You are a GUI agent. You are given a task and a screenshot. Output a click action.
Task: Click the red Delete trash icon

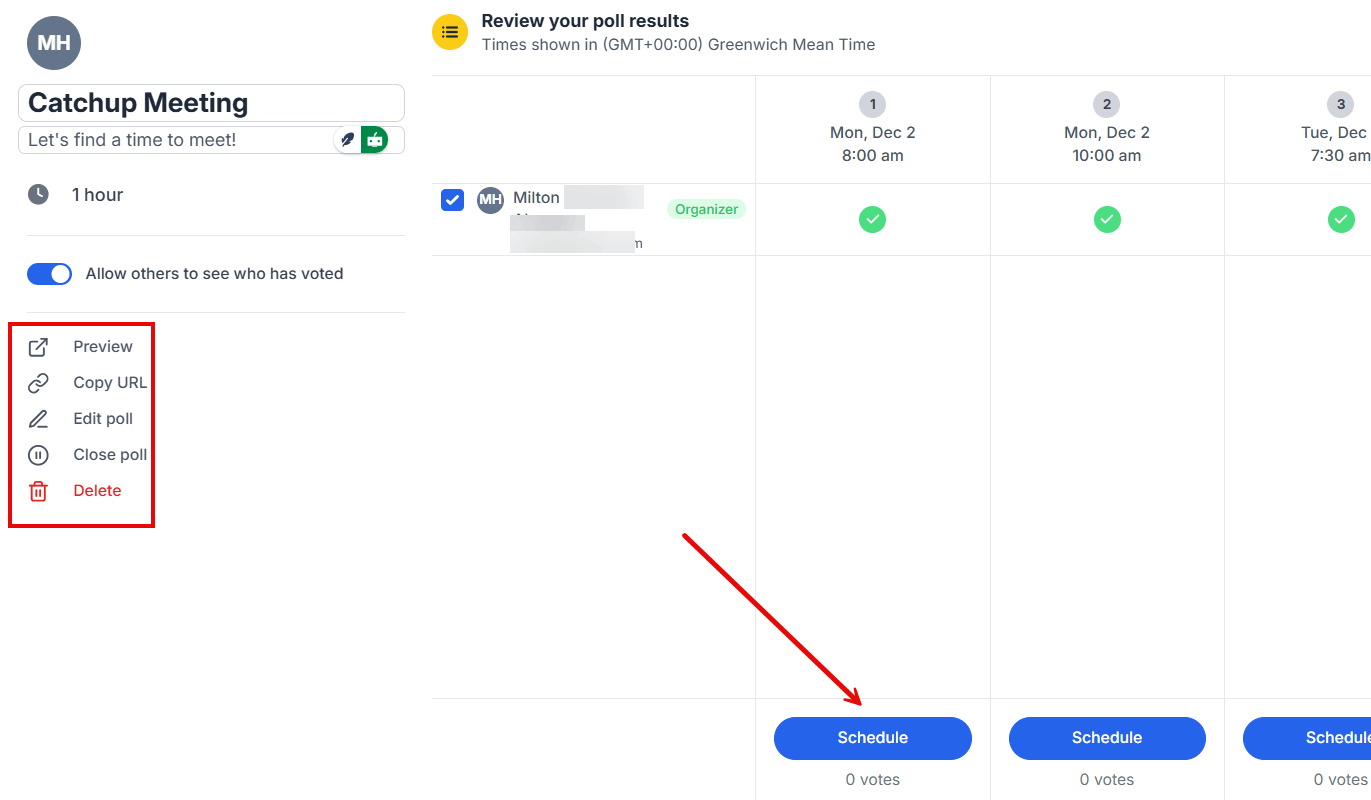click(38, 491)
